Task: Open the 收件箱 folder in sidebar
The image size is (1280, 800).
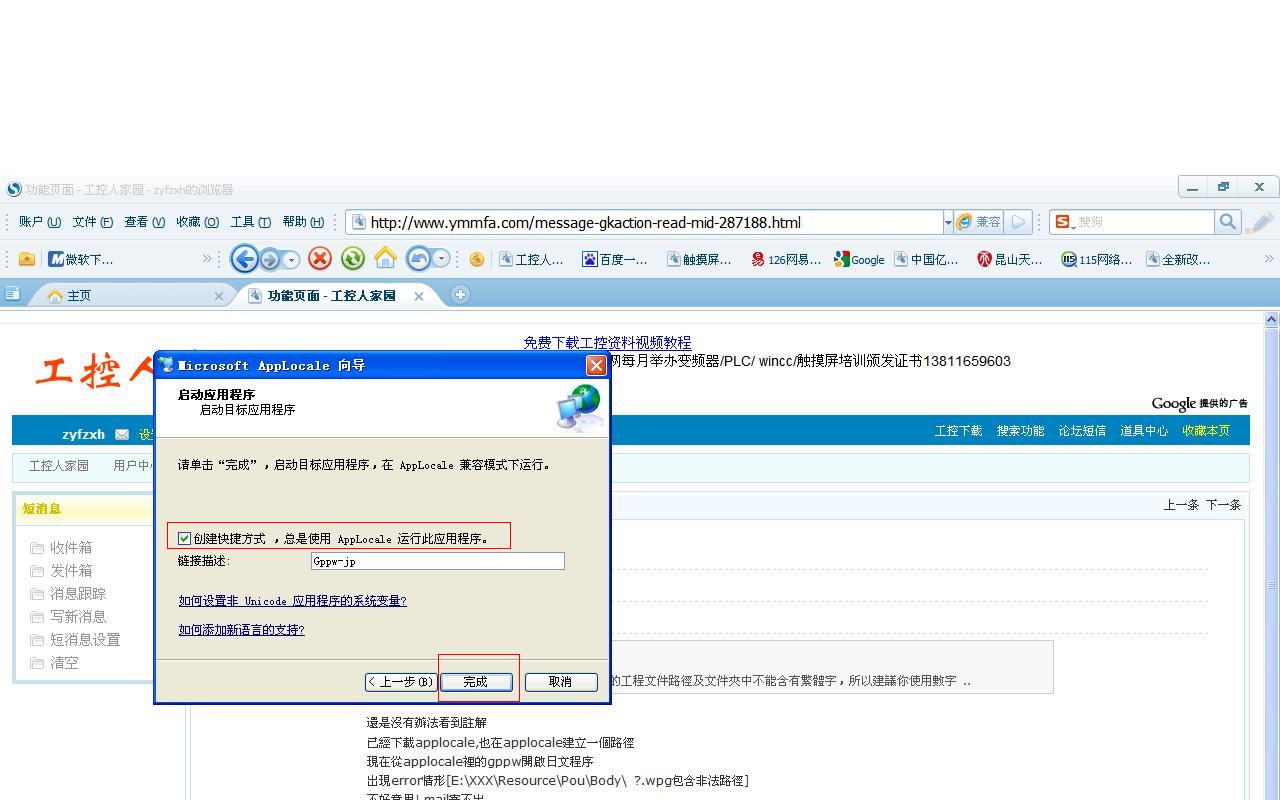Action: click(x=71, y=547)
